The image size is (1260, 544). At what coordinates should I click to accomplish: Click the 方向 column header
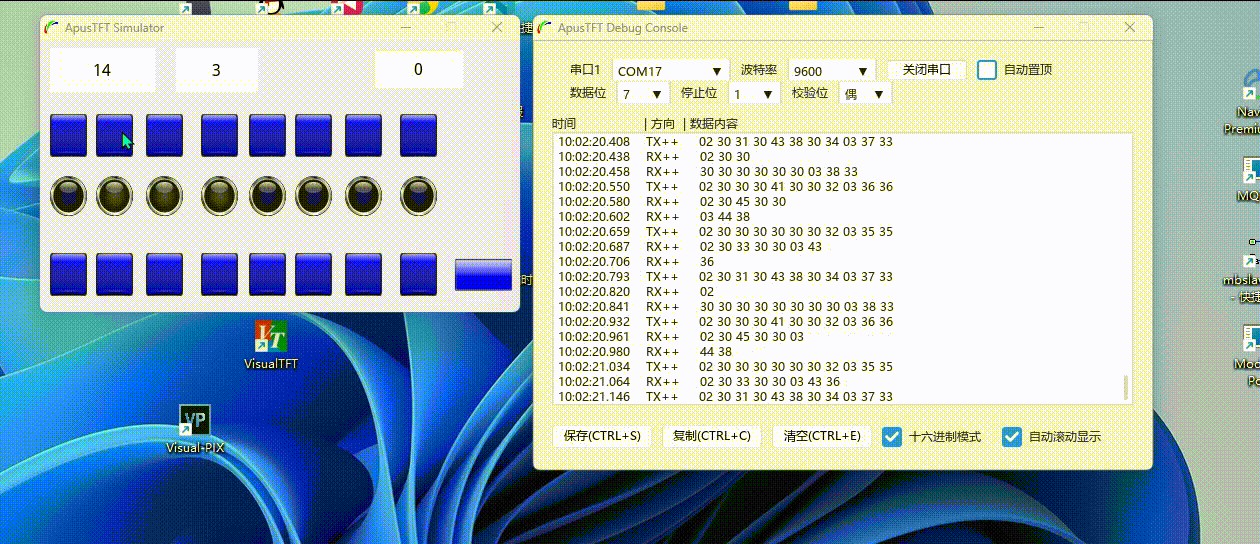663,124
